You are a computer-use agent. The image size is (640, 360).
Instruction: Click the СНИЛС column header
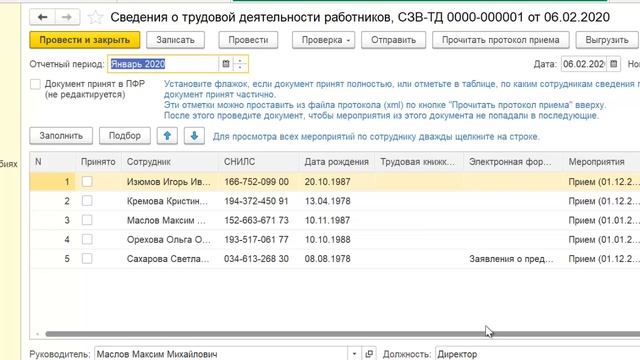coord(259,162)
